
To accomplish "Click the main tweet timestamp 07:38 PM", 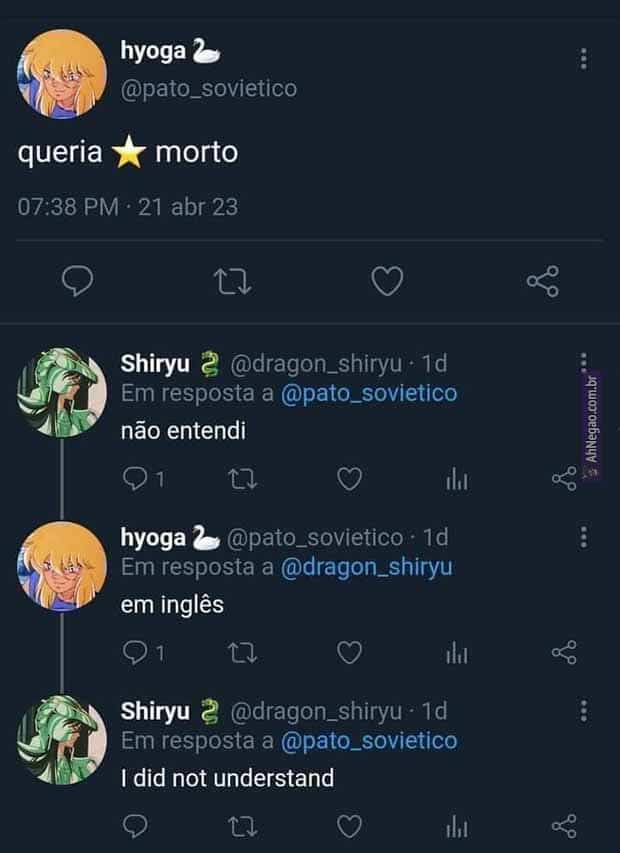I will [x=68, y=207].
